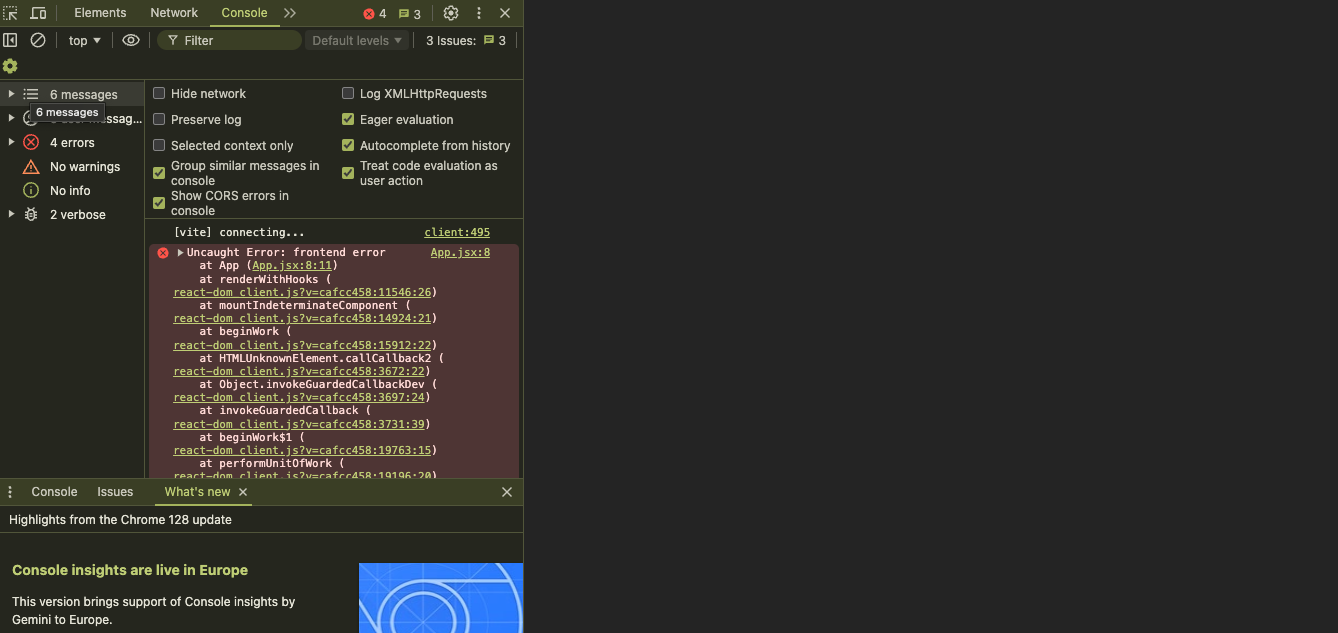Enable Preserve log checkbox

[x=159, y=119]
